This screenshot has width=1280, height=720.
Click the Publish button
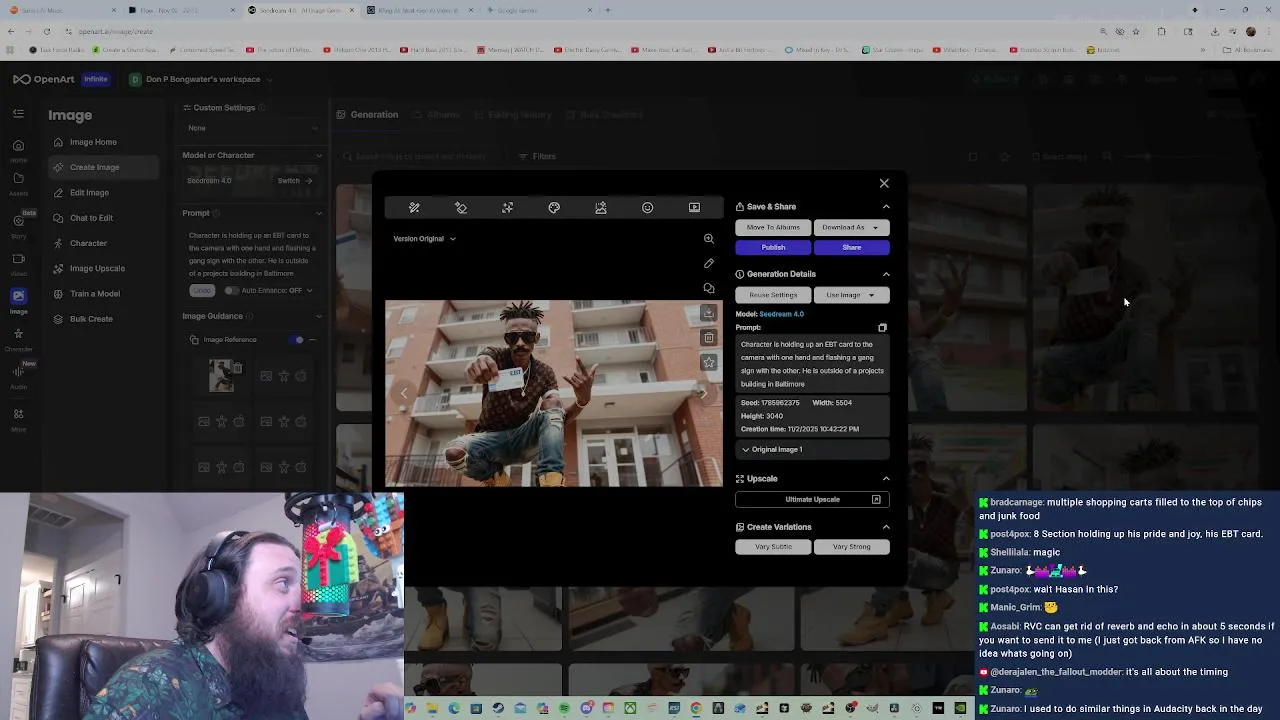tap(773, 247)
